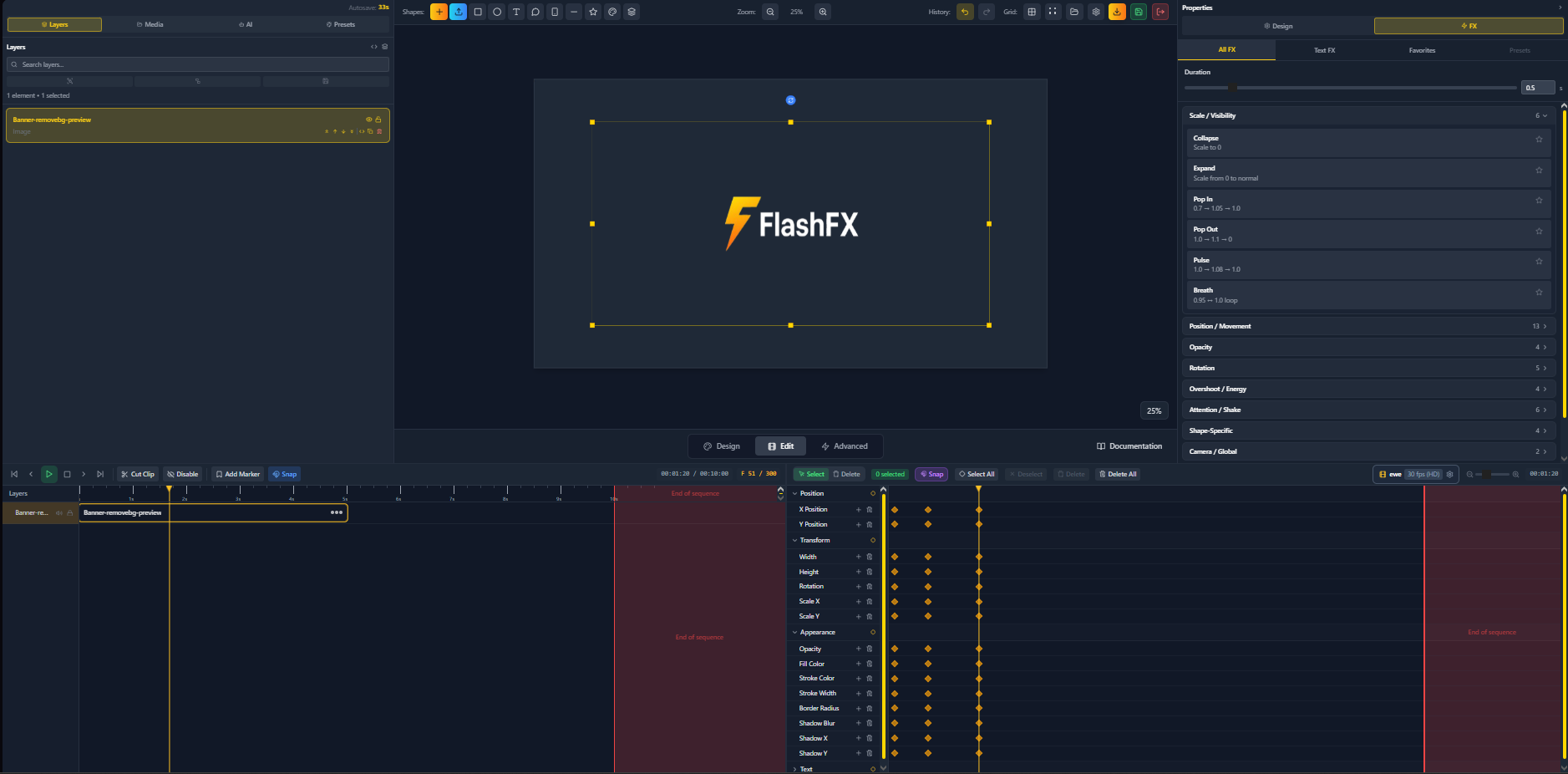Undo the last action
The image size is (1568, 774).
pos(965,12)
